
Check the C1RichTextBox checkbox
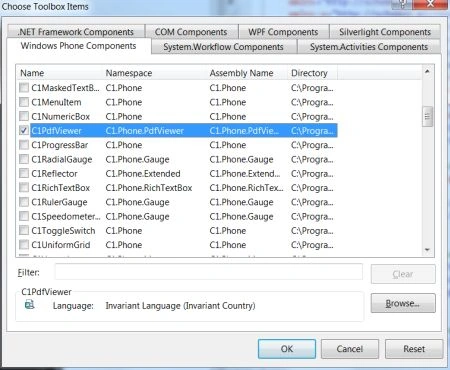(24, 188)
